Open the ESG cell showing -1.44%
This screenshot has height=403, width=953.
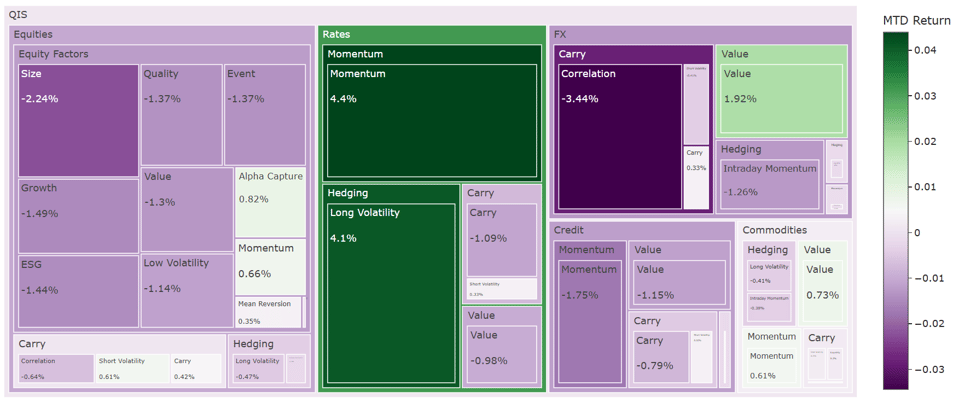click(78, 292)
